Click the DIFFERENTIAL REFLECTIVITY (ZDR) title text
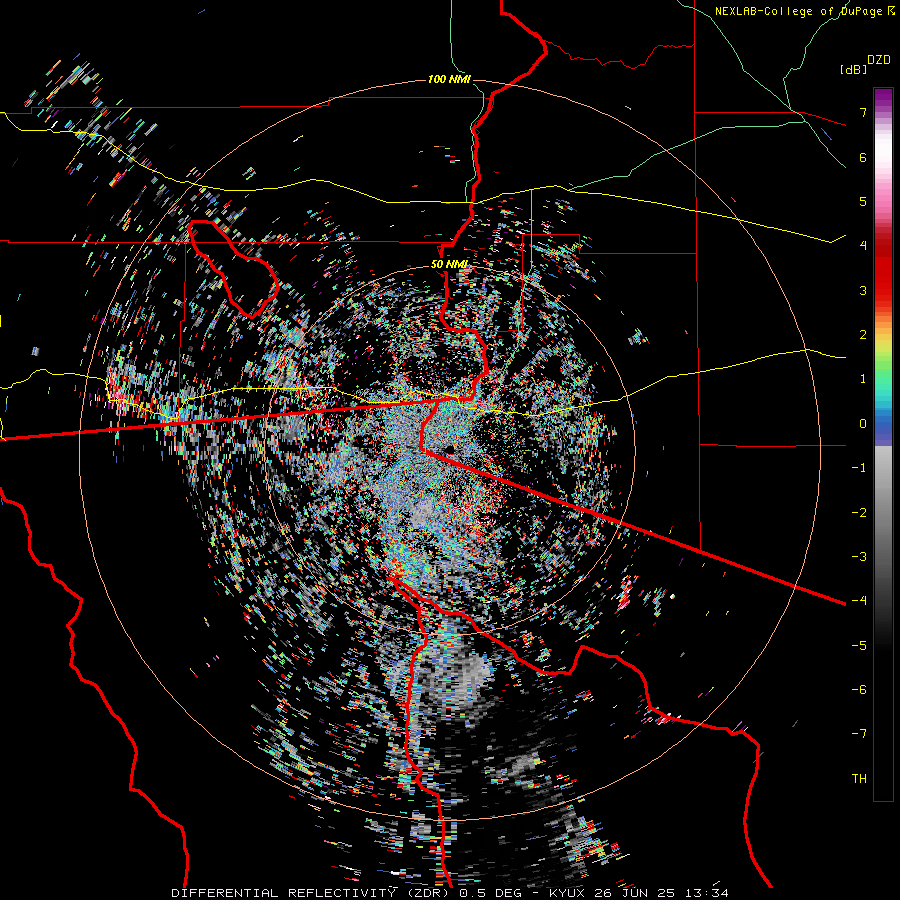 (x=311, y=893)
